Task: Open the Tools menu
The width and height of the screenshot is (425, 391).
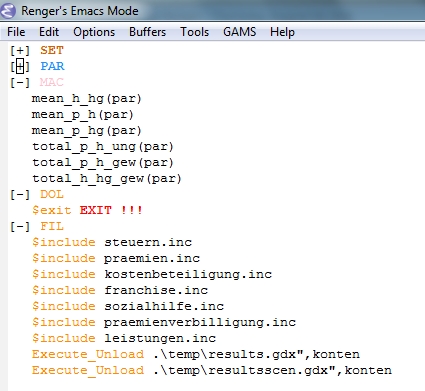Action: pyautogui.click(x=195, y=32)
